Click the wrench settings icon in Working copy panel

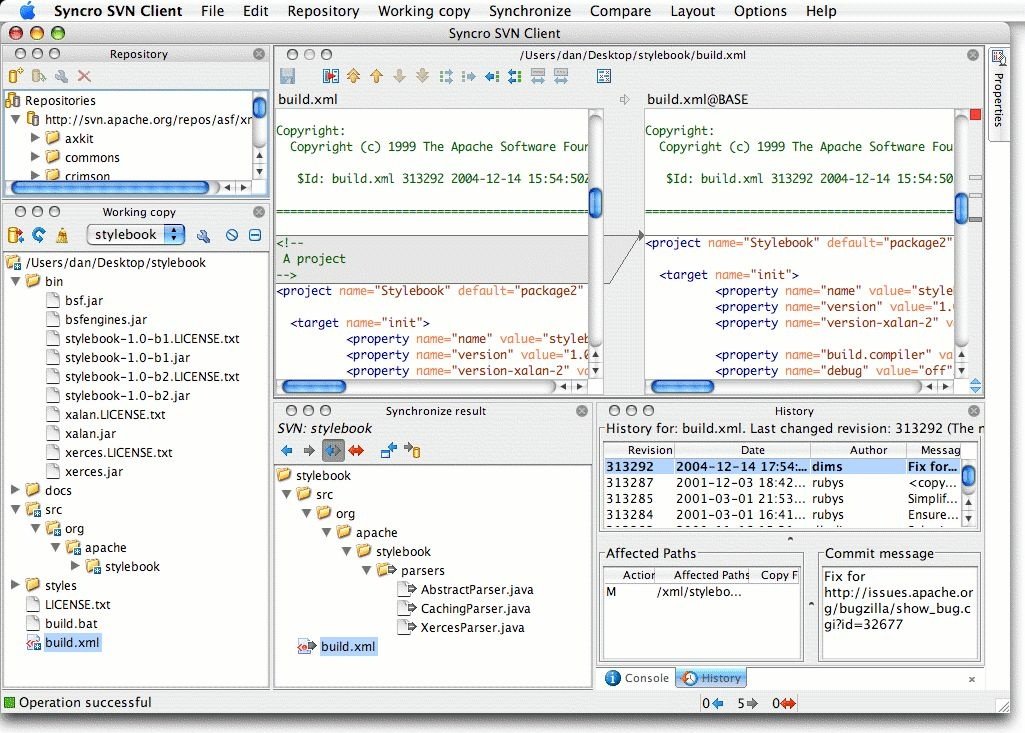(203, 235)
